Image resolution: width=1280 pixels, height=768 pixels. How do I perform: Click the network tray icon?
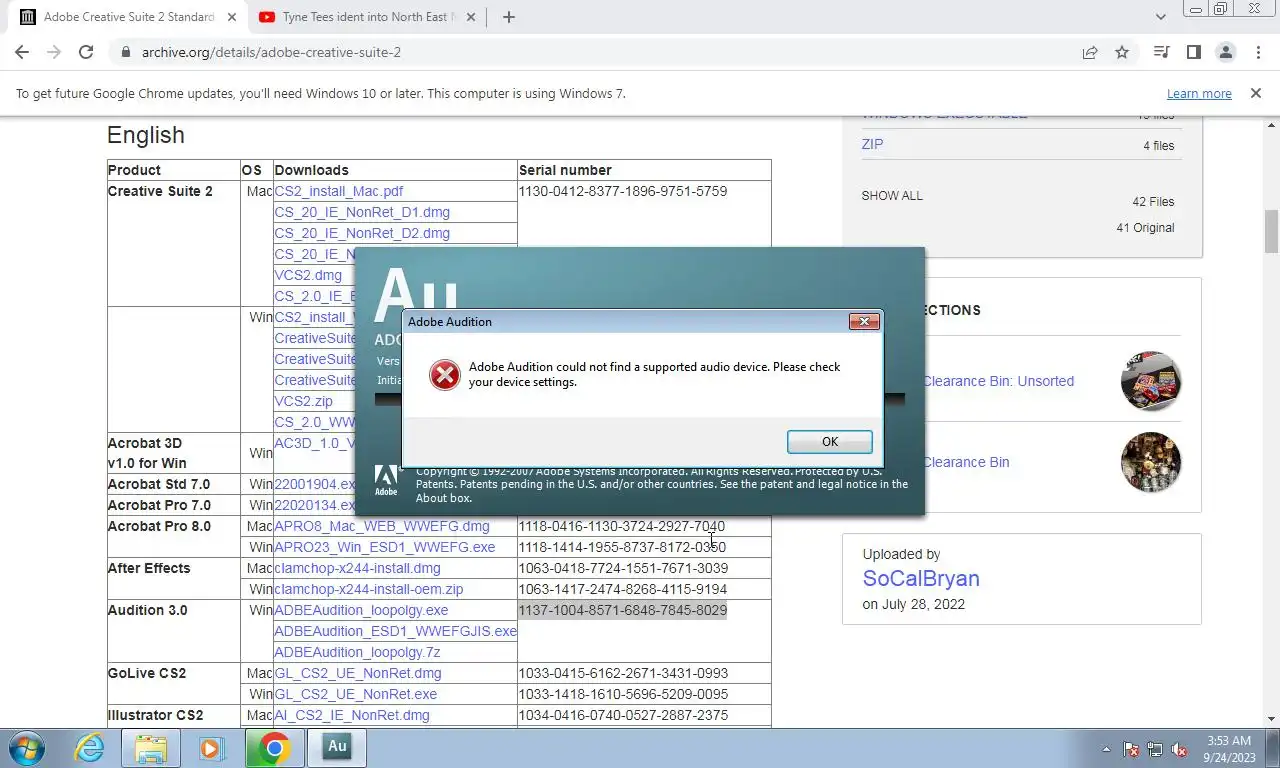pyautogui.click(x=1155, y=749)
